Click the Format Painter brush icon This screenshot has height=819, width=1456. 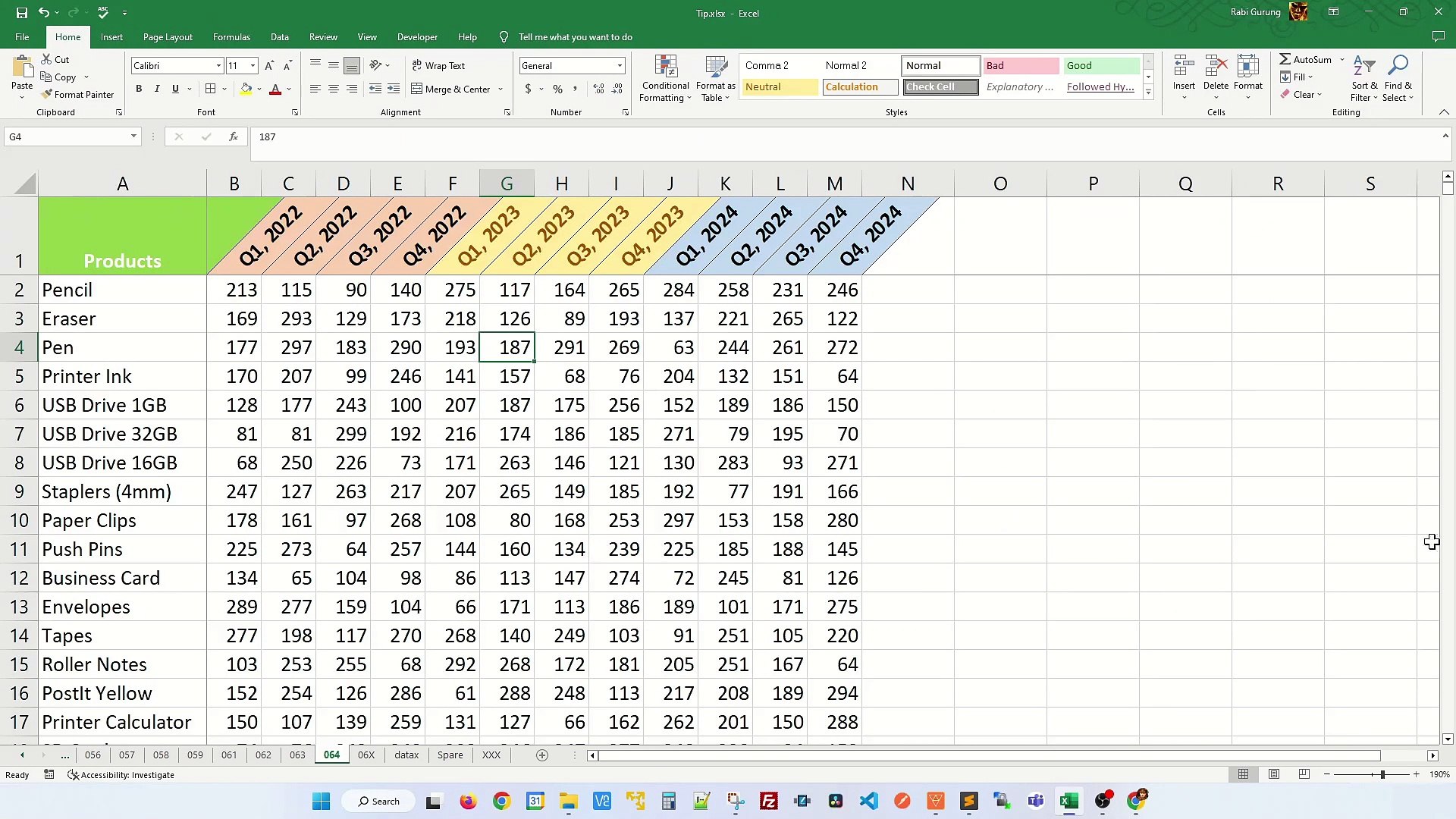pos(47,94)
